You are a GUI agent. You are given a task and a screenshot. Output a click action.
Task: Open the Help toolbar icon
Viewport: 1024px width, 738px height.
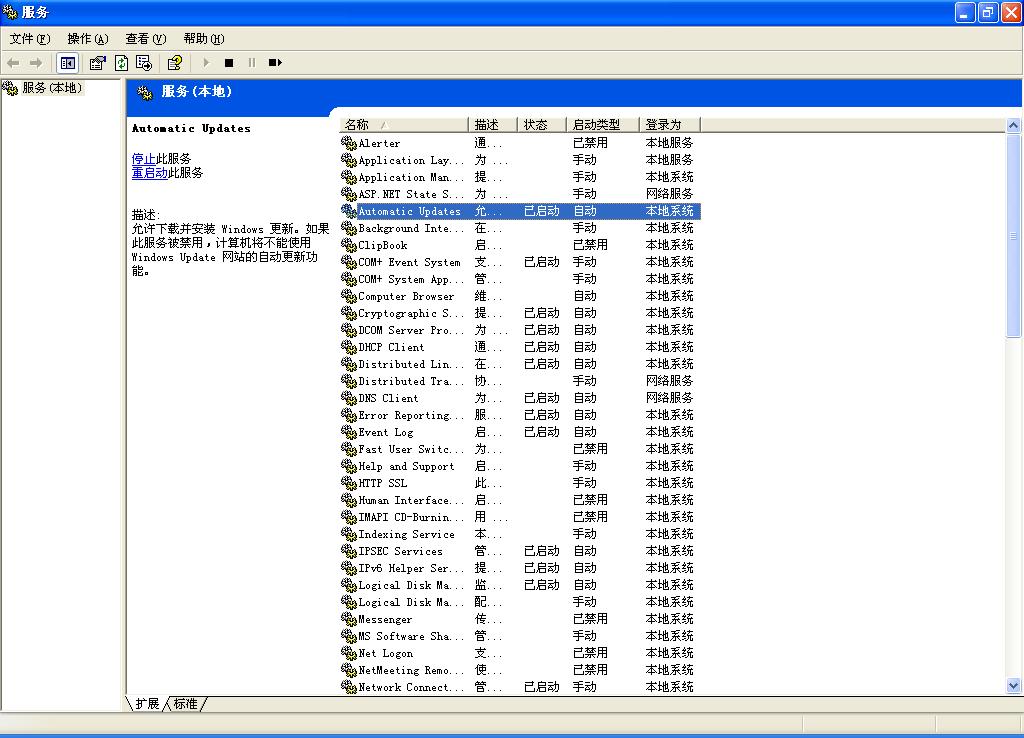[x=175, y=63]
